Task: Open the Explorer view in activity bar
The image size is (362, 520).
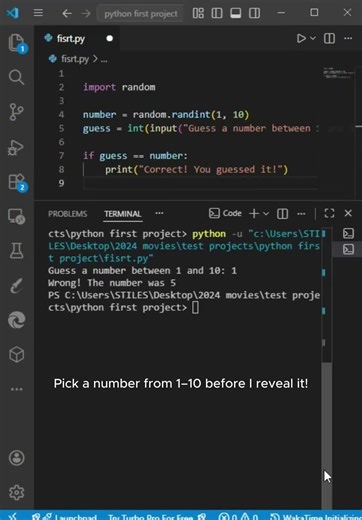Action: coord(17,43)
